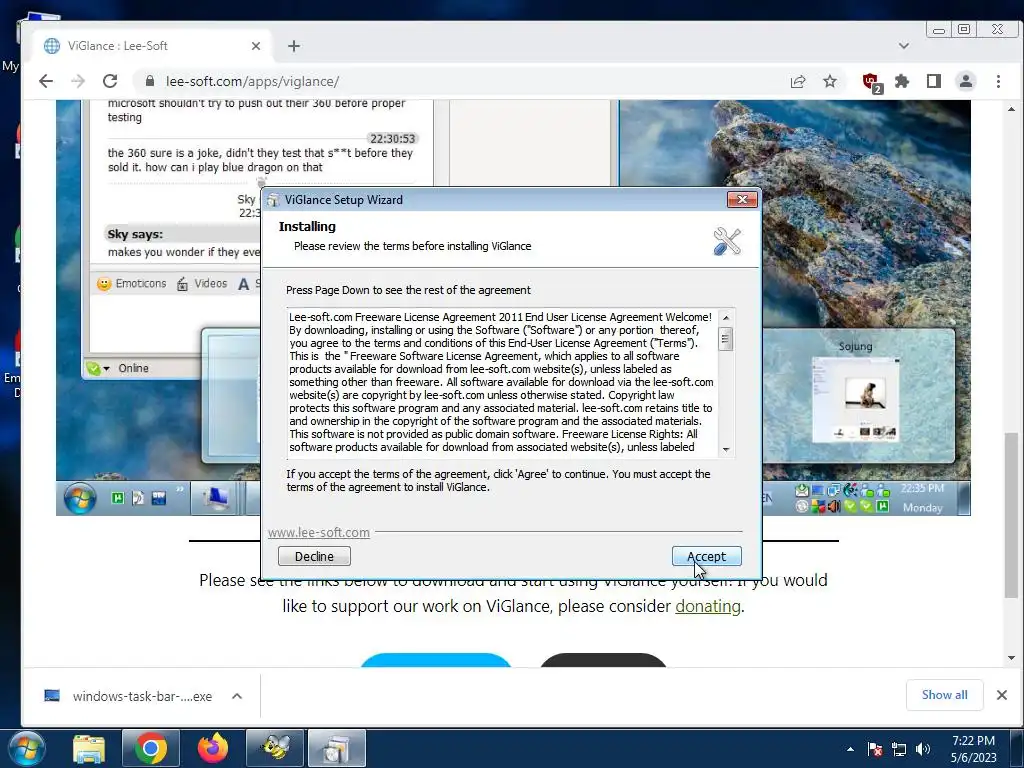Show hidden system tray icons
This screenshot has height=768, width=1024.
click(850, 749)
